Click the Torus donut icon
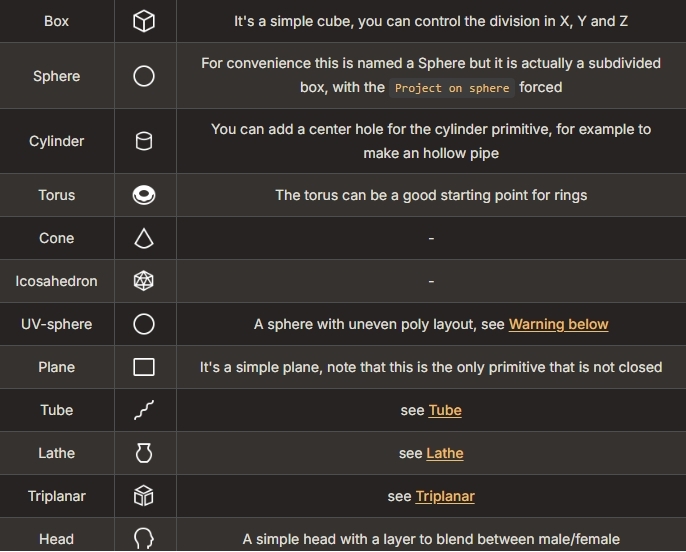The width and height of the screenshot is (686, 552). (x=144, y=195)
